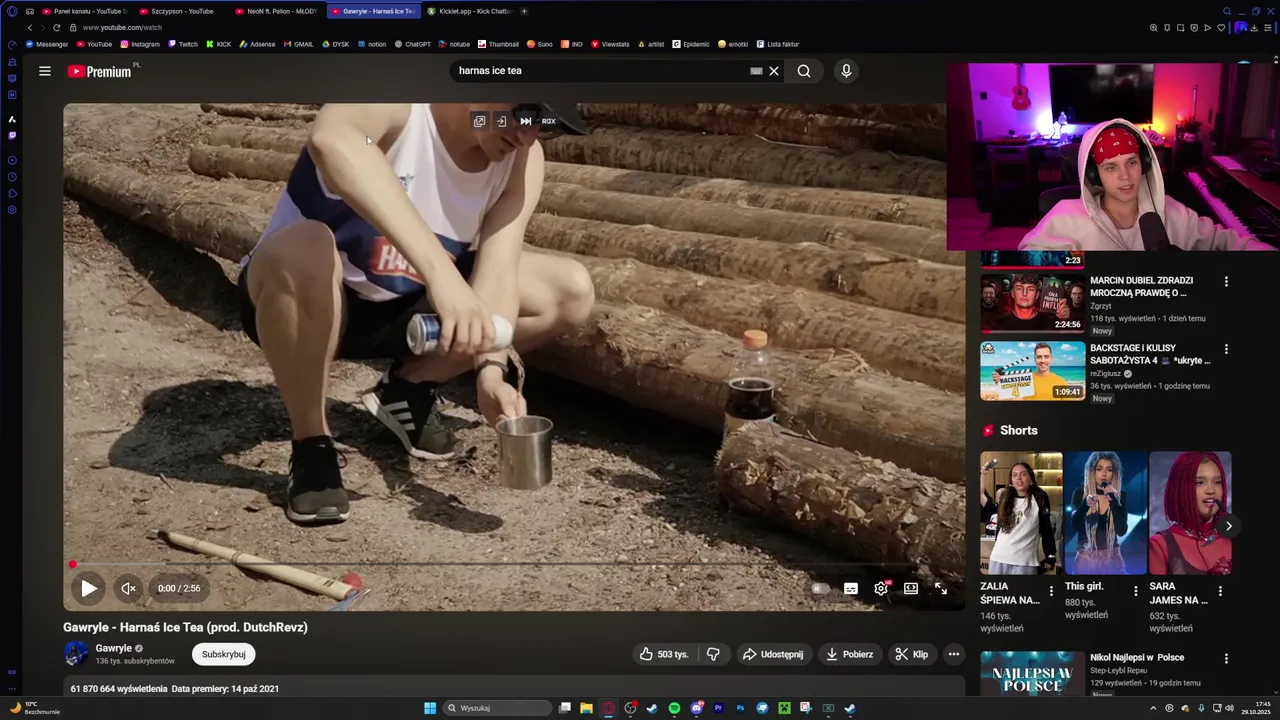Click the YouTube Premium logo

tap(100, 71)
